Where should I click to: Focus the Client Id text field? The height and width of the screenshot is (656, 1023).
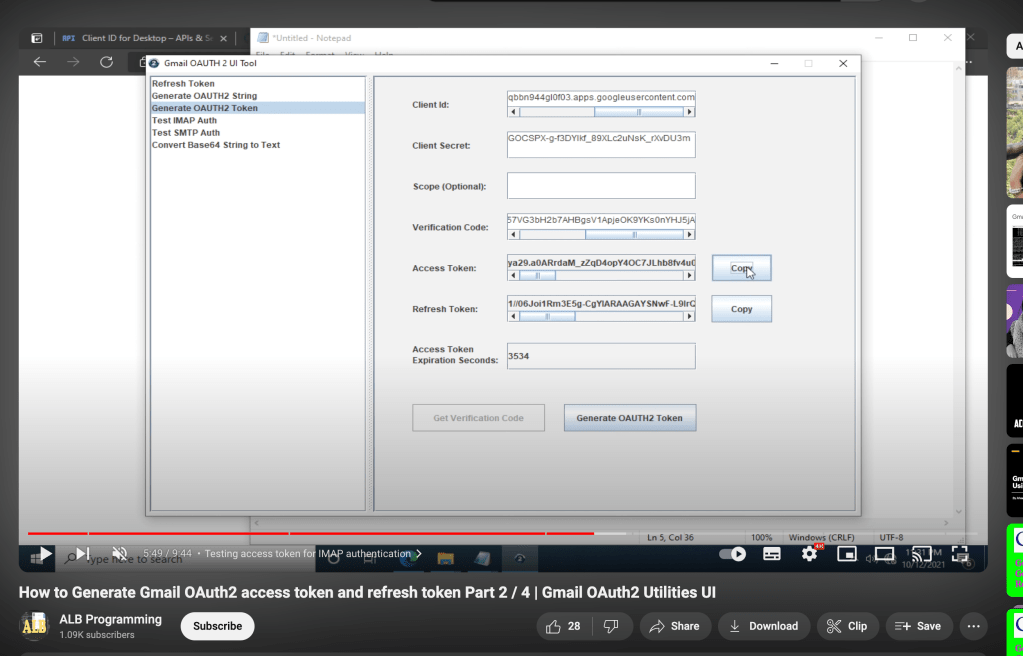click(x=601, y=97)
